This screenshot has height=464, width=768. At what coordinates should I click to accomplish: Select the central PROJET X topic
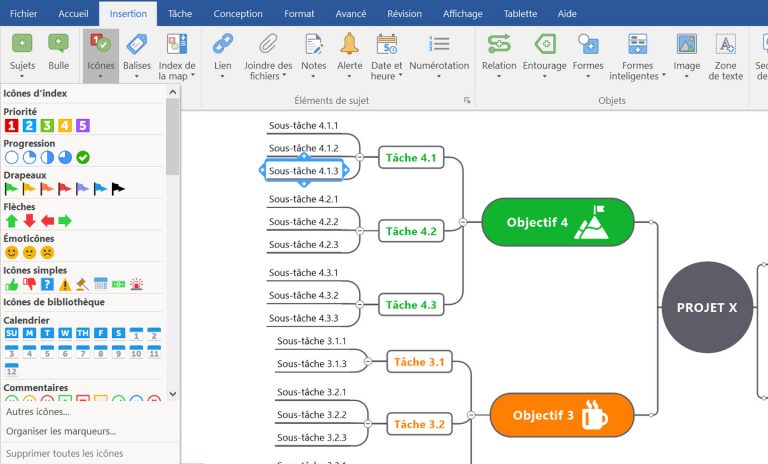[x=706, y=307]
